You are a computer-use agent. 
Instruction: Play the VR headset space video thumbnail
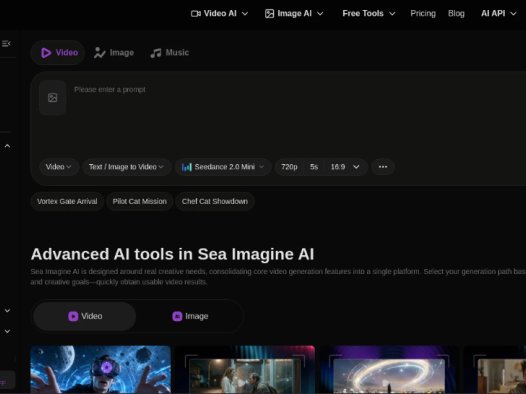tap(101, 369)
